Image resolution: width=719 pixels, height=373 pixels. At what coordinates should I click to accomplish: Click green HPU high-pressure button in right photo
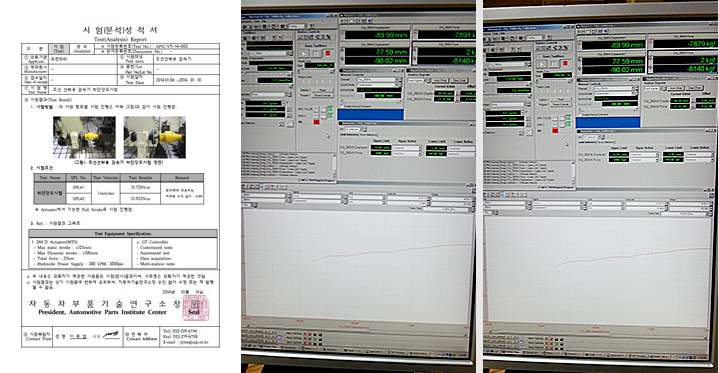click(x=569, y=118)
